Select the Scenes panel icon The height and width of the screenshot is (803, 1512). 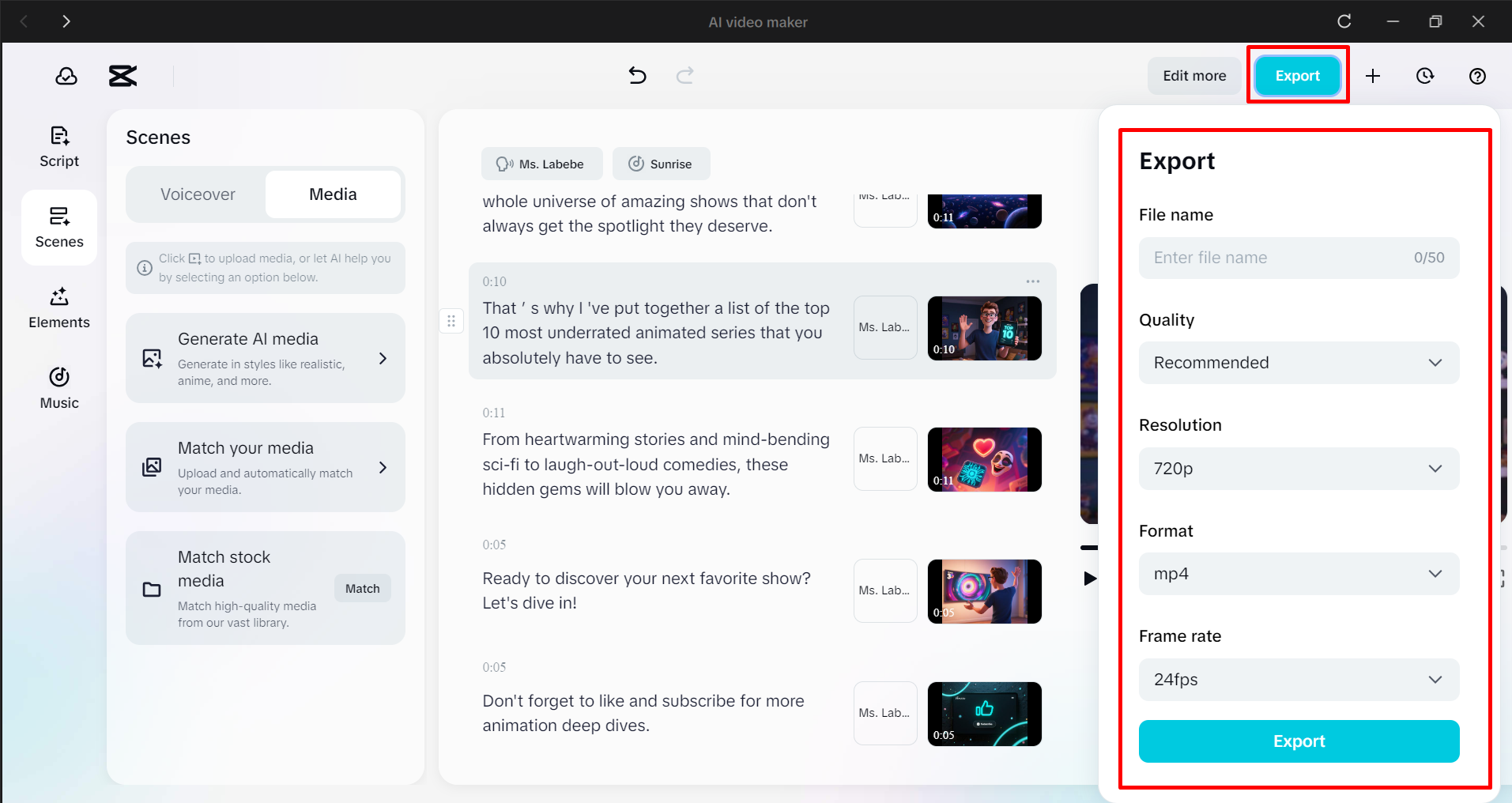click(58, 228)
